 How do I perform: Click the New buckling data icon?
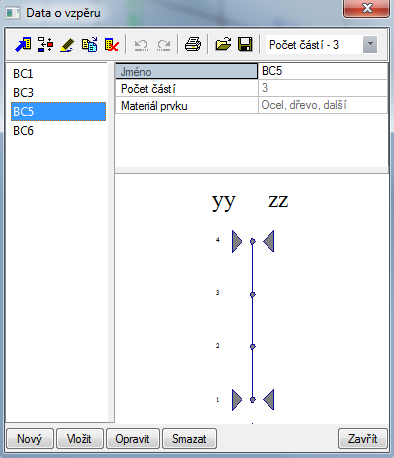pos(23,44)
